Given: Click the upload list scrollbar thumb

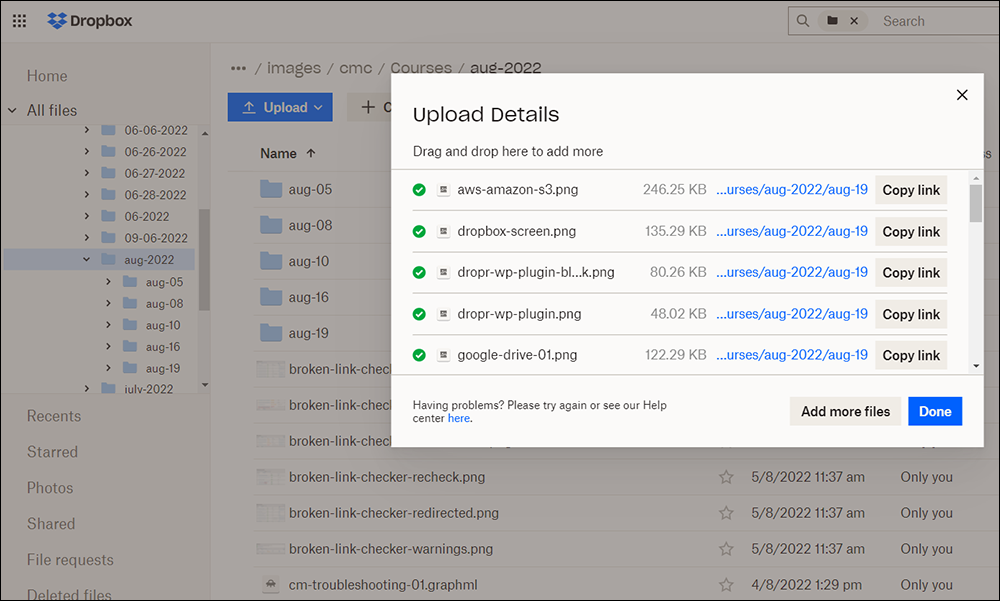Looking at the screenshot, I should 976,204.
